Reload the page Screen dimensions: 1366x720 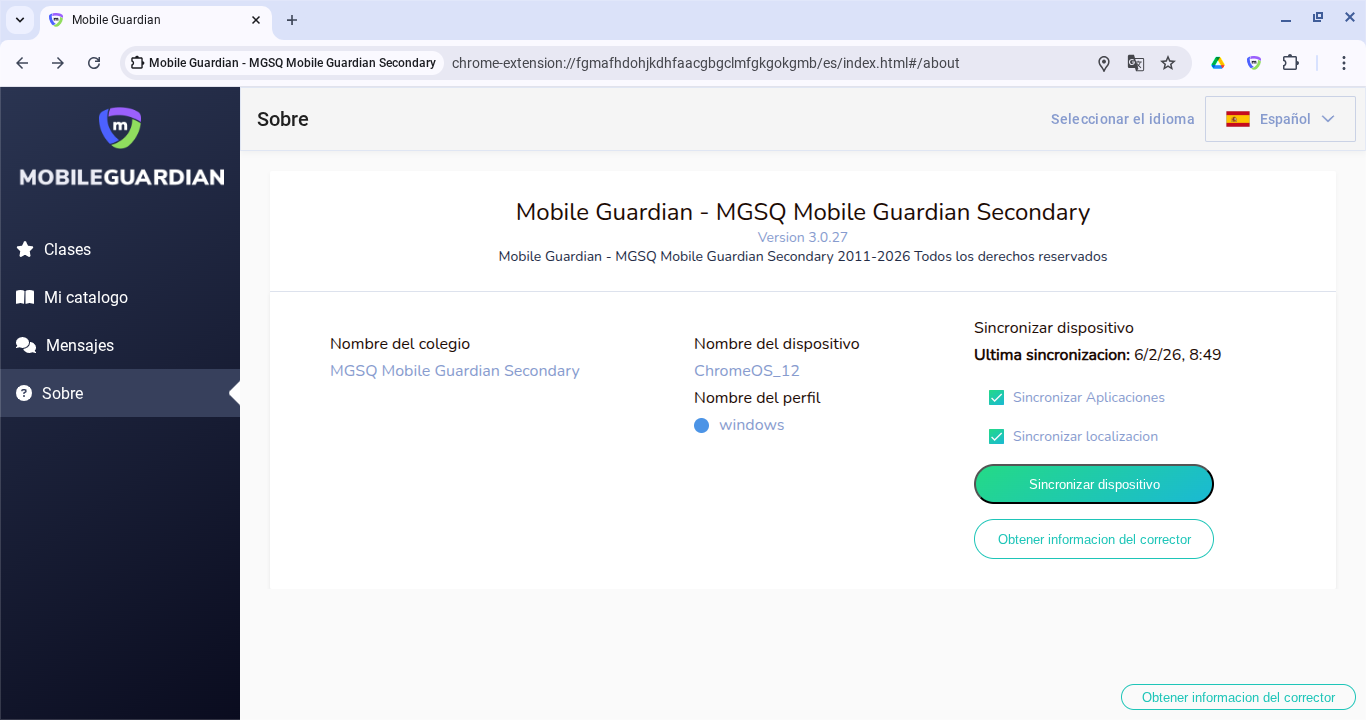pyautogui.click(x=94, y=63)
